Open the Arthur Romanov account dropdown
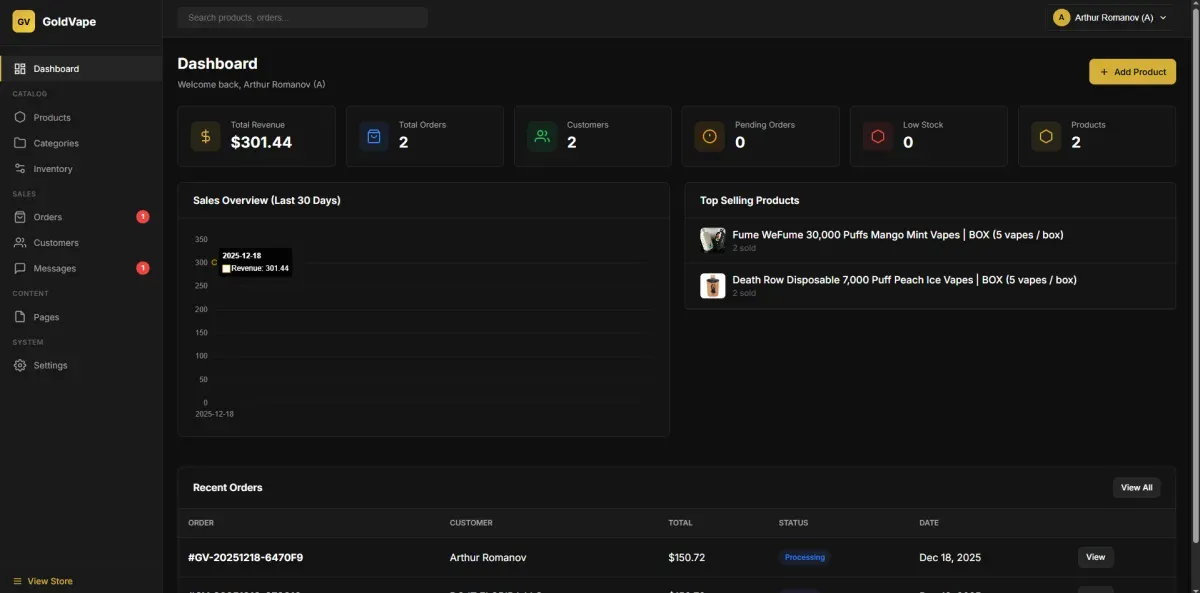The image size is (1200, 593). click(x=1110, y=18)
